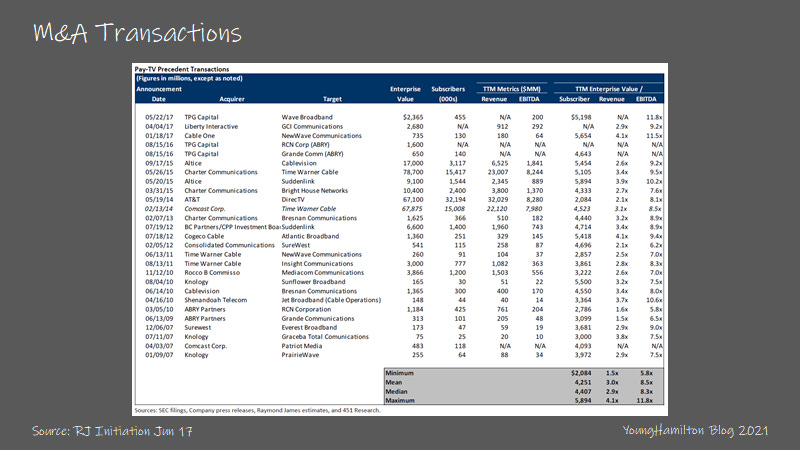This screenshot has height=450, width=800.
Task: Select the 'Target' column header
Action: (x=332, y=99)
